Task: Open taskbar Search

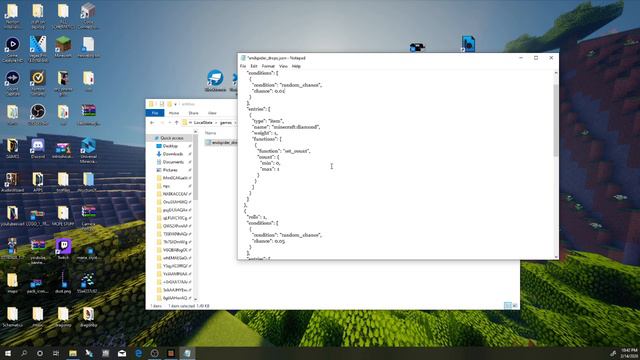Action: (24, 353)
